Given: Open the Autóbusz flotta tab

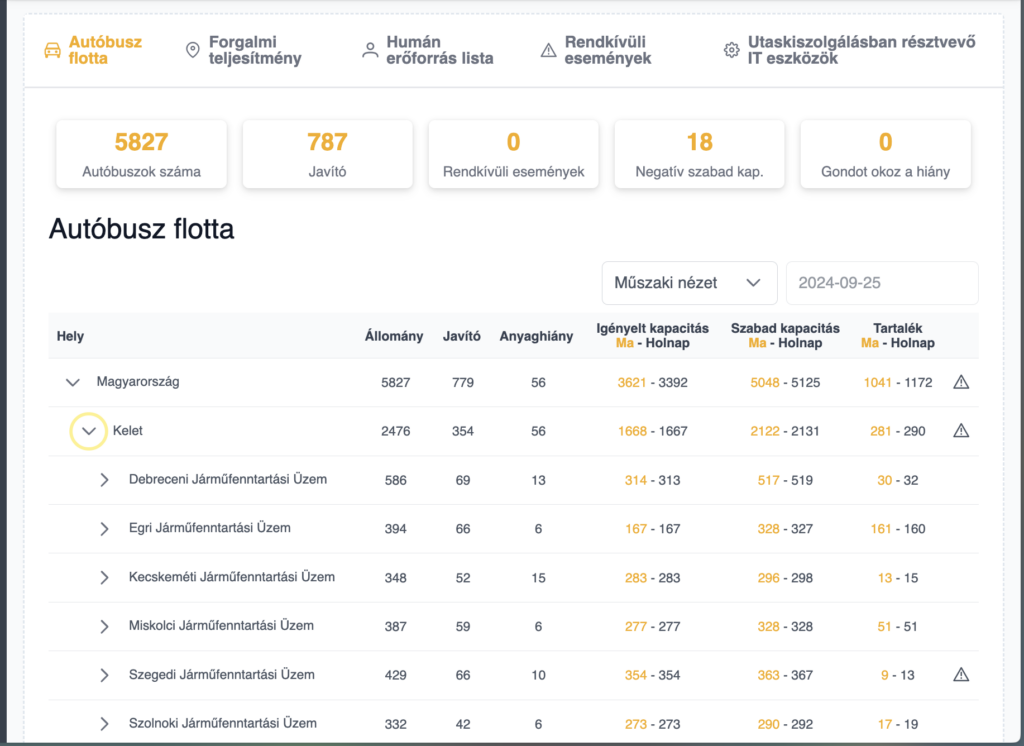Looking at the screenshot, I should click(x=93, y=50).
